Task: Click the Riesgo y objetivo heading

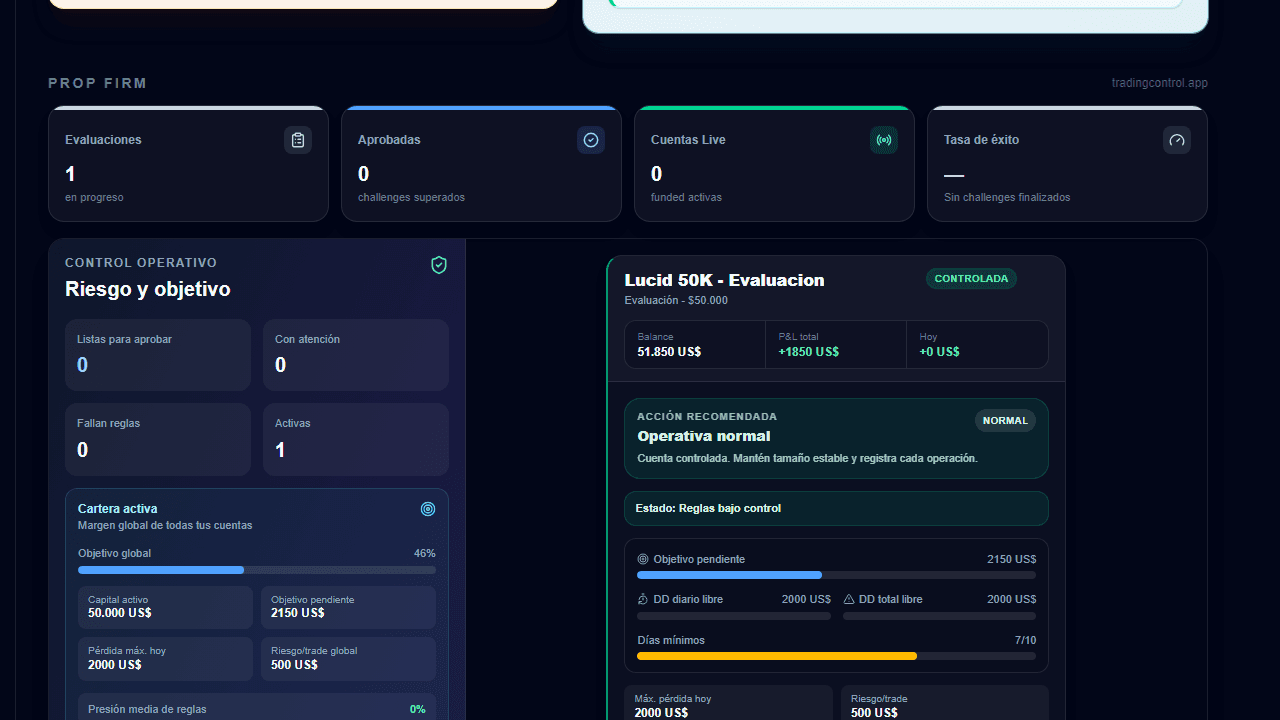Action: coord(148,289)
